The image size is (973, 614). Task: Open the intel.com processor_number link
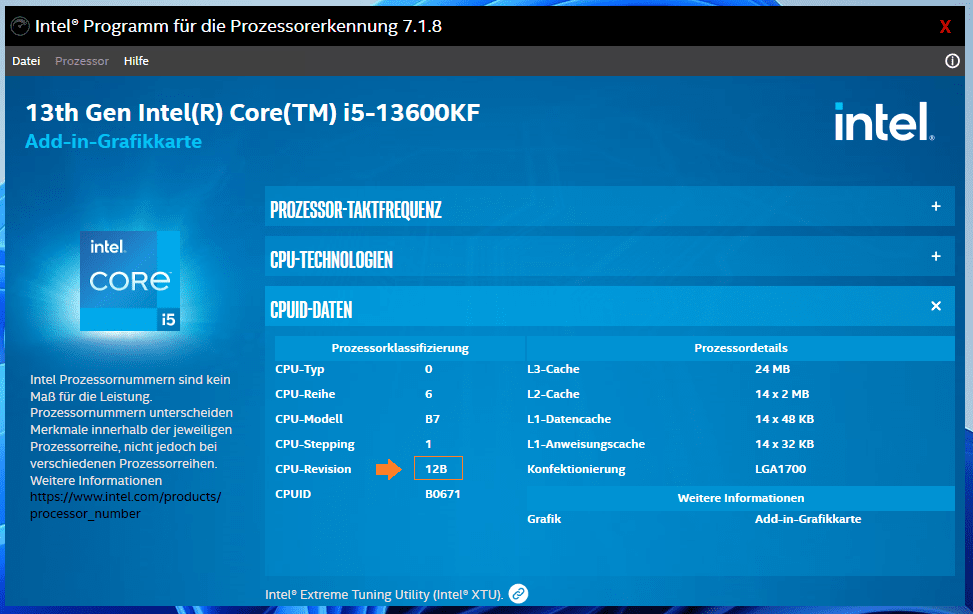coord(125,505)
